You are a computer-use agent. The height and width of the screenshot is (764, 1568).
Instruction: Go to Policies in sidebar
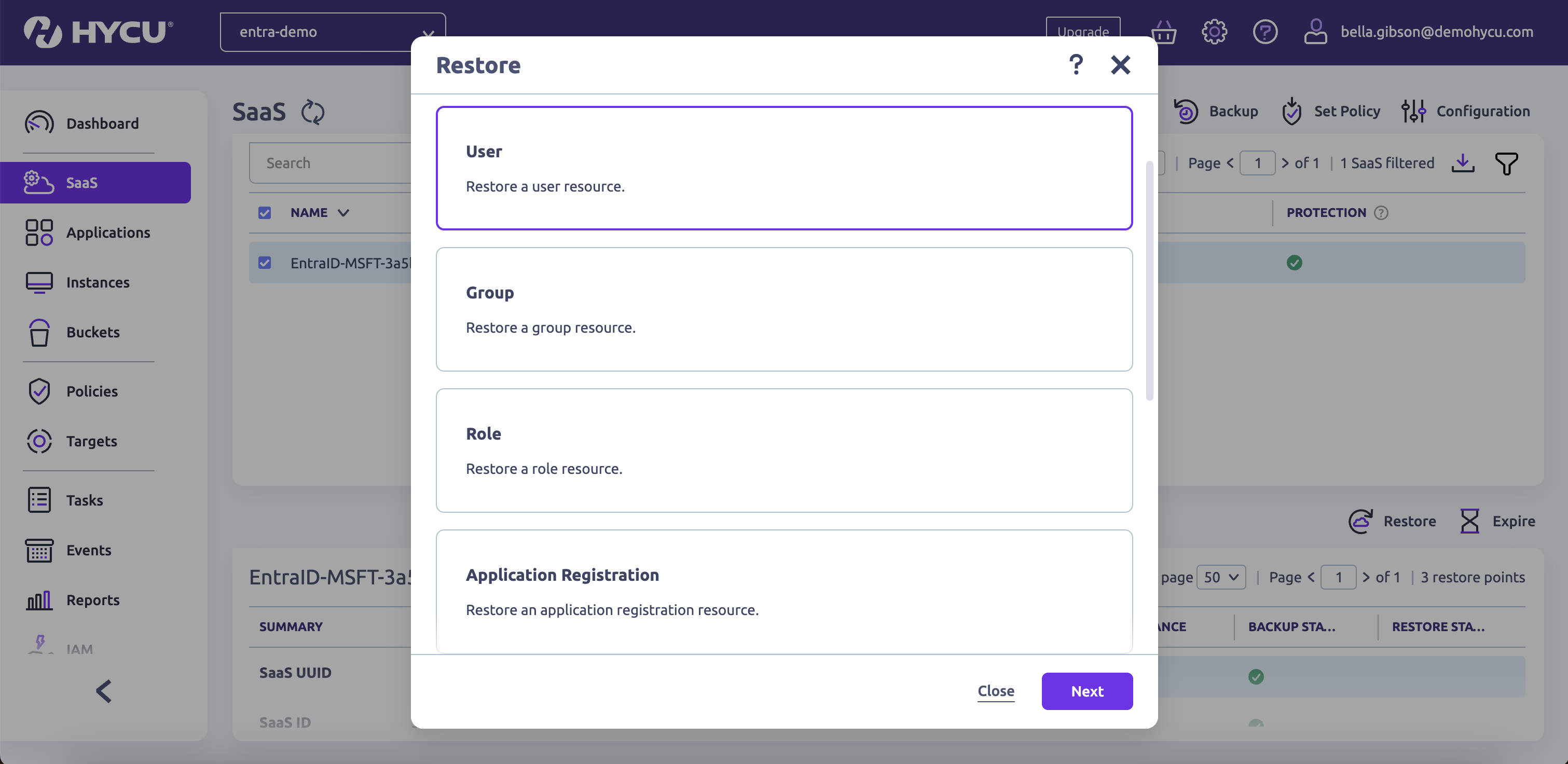pos(92,391)
